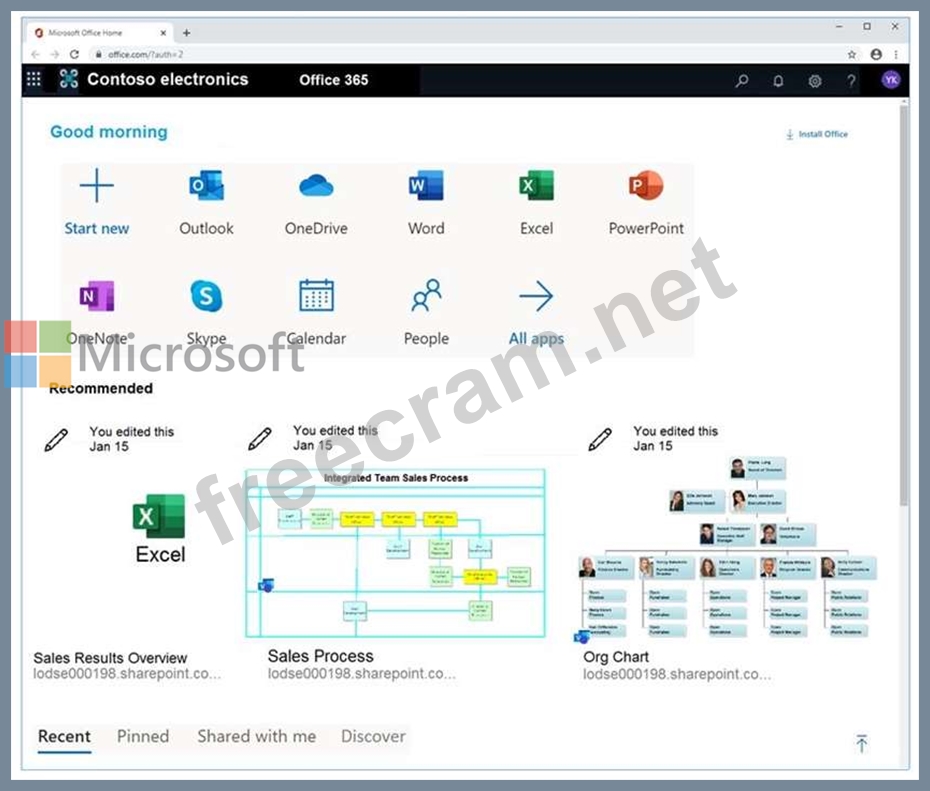Open the browser profile icon
The image size is (930, 791).
[876, 54]
